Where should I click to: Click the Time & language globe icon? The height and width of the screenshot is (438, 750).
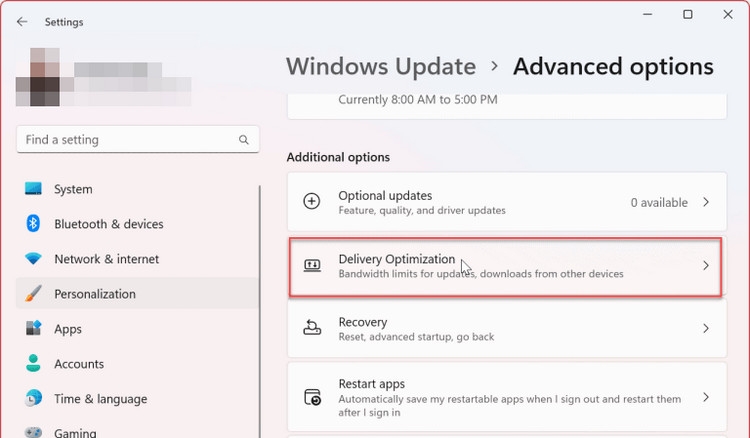pyautogui.click(x=33, y=398)
